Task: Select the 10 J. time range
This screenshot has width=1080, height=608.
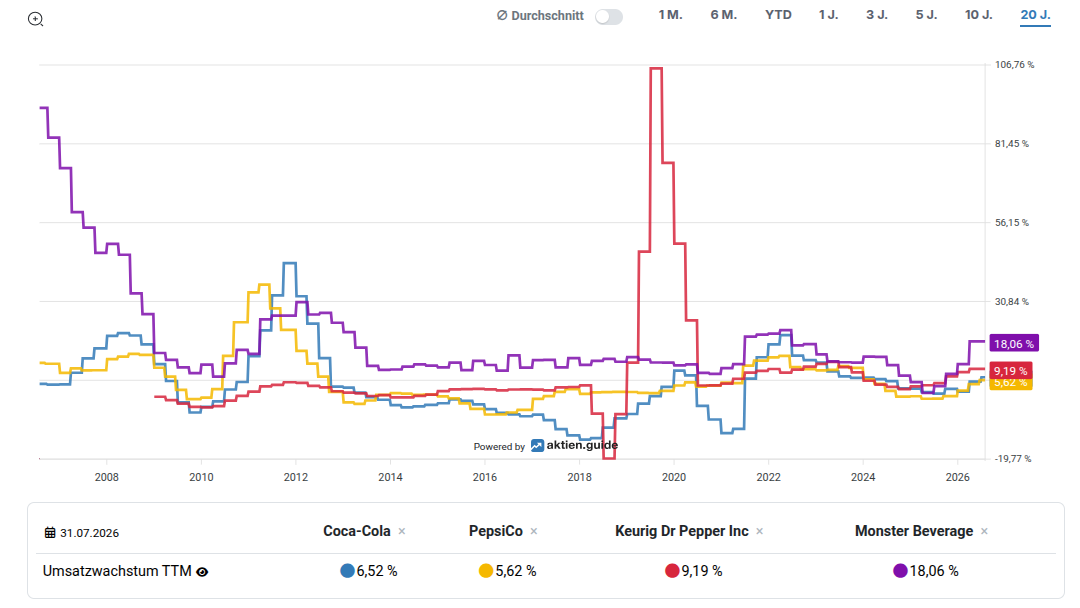Action: coord(979,15)
